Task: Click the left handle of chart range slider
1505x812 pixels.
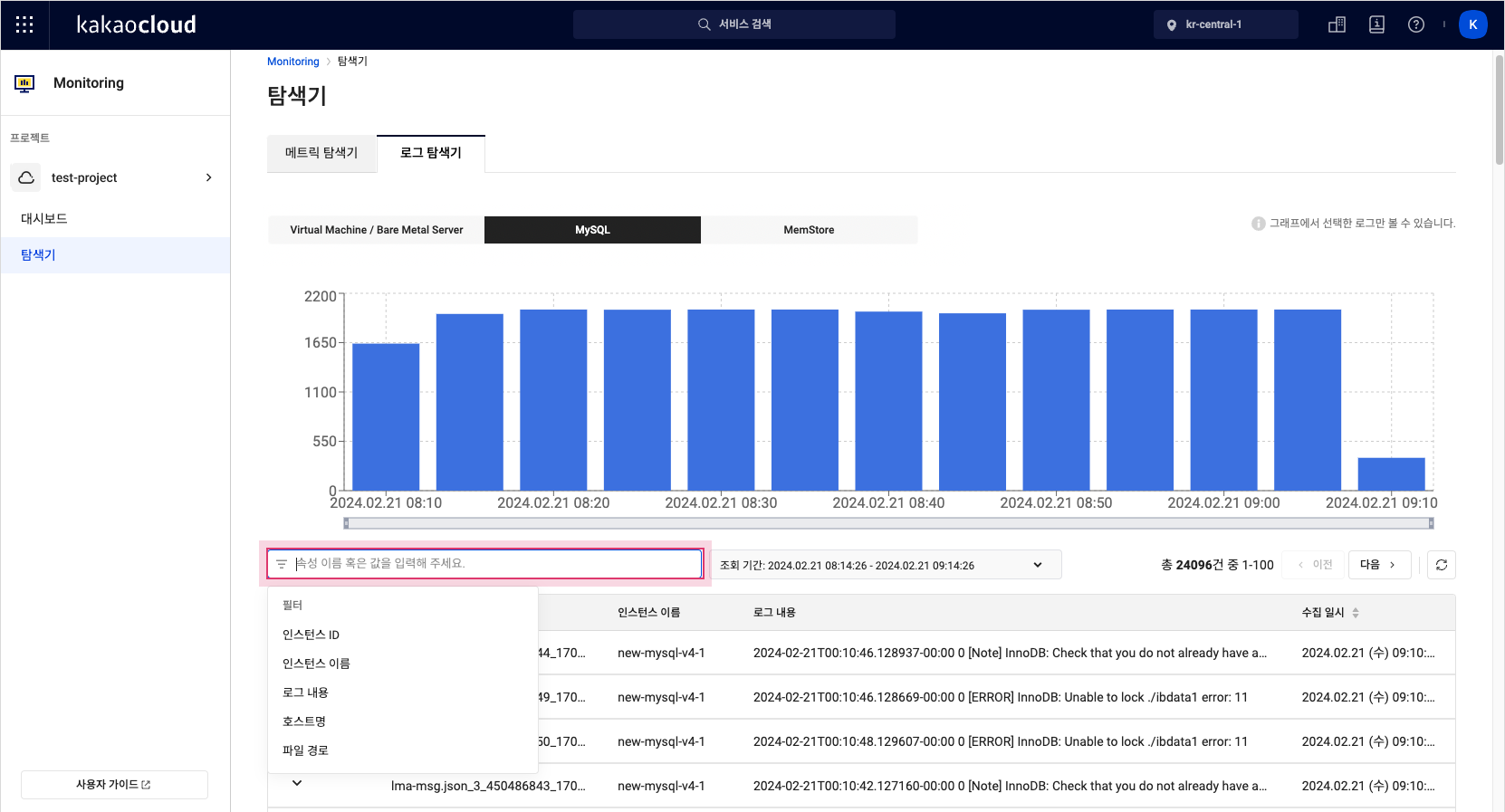Action: coord(346,523)
